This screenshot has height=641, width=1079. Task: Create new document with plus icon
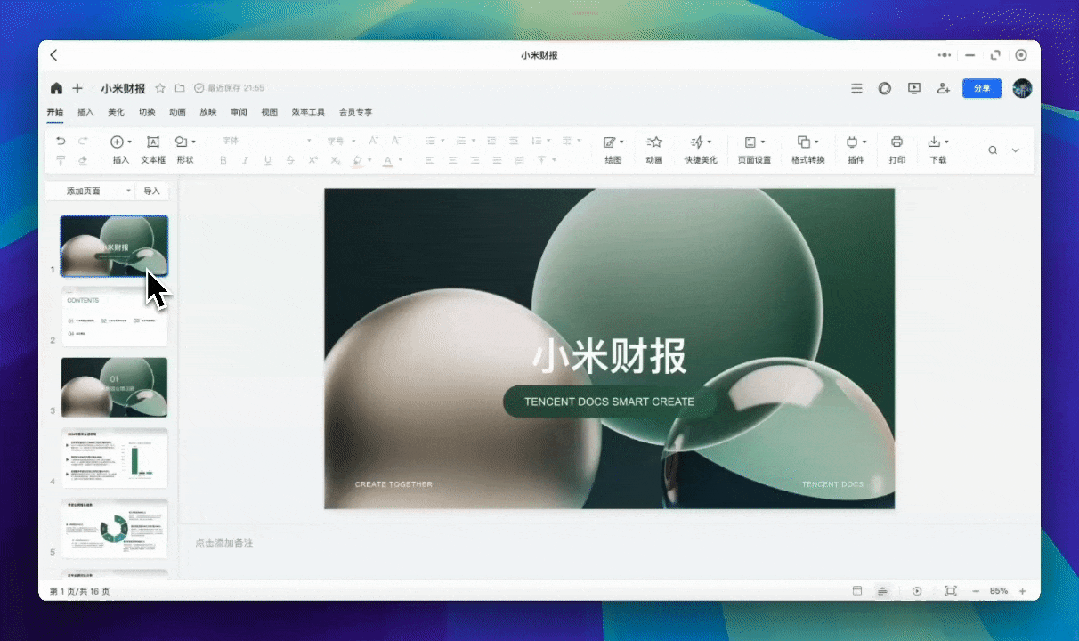click(78, 88)
